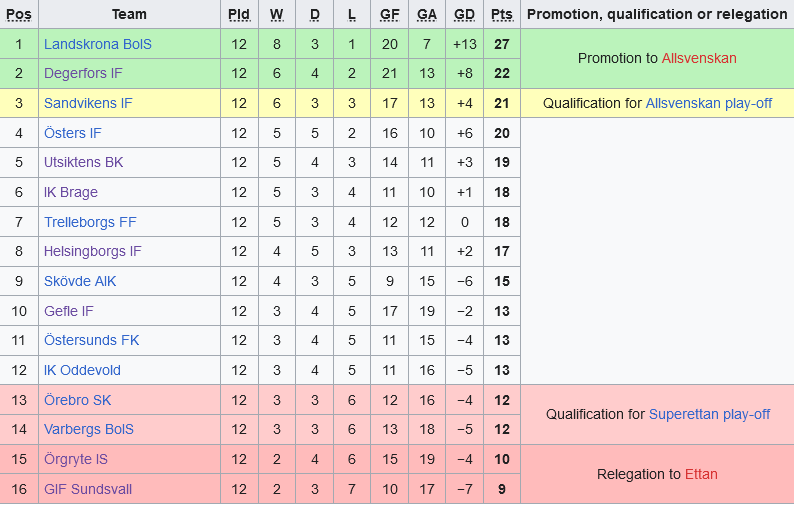Viewport: 794px width, 507px height.
Task: Open Östersunds FK team page
Action: 92,340
